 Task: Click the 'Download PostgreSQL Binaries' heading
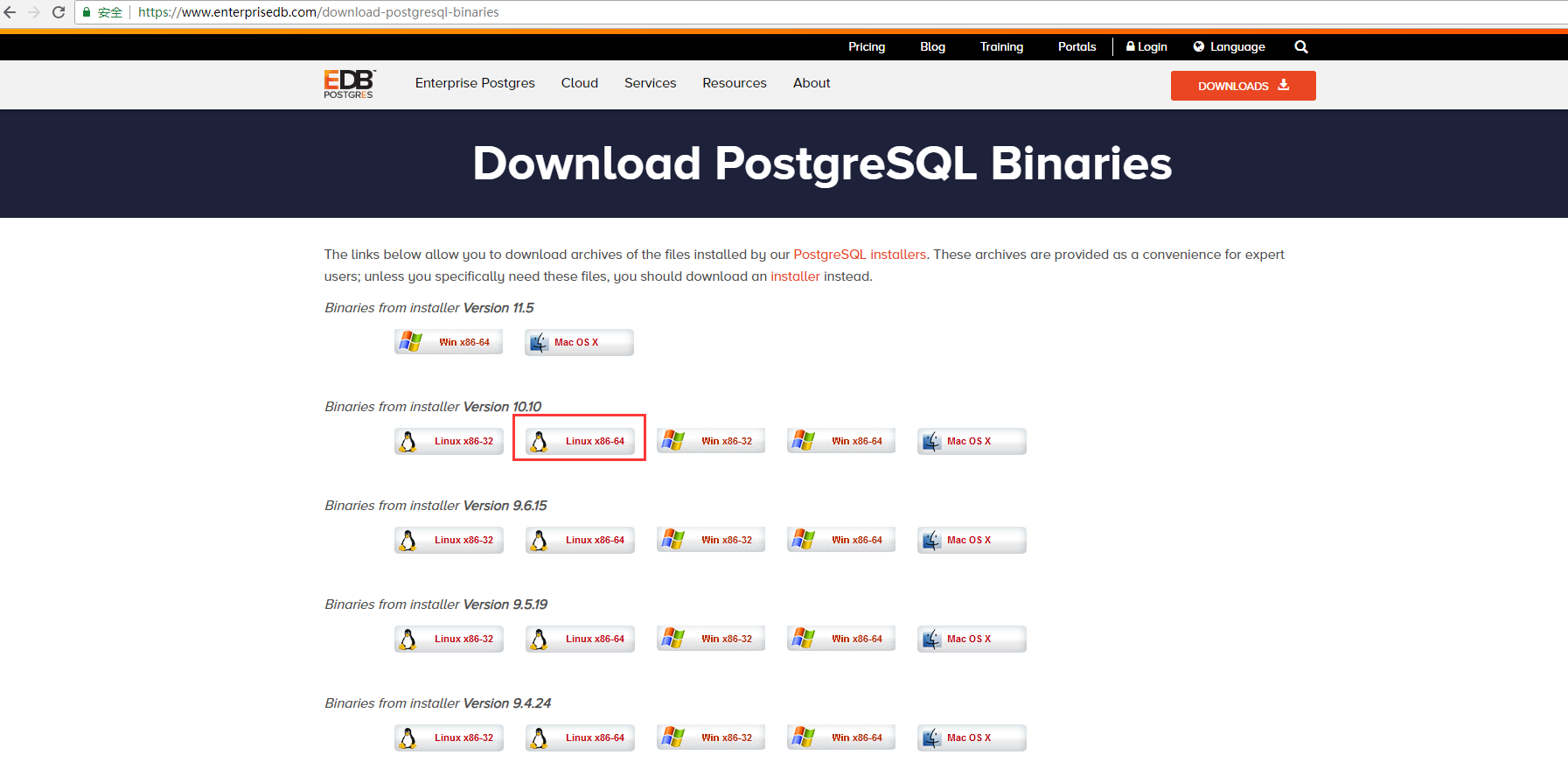tap(822, 164)
